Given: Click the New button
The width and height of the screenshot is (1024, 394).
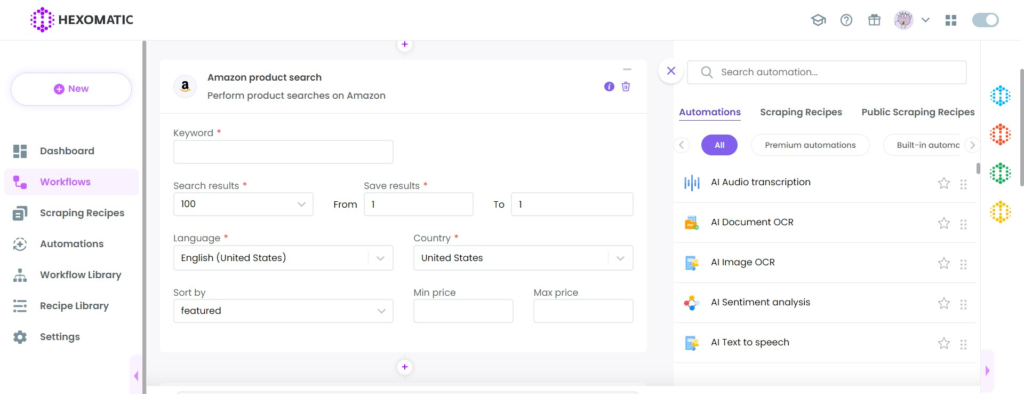Looking at the screenshot, I should 71,89.
